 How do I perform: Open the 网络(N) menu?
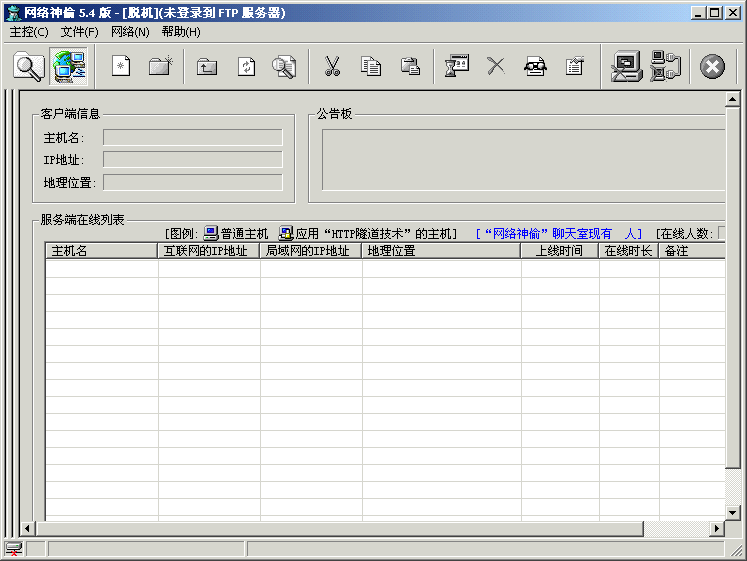(x=130, y=32)
